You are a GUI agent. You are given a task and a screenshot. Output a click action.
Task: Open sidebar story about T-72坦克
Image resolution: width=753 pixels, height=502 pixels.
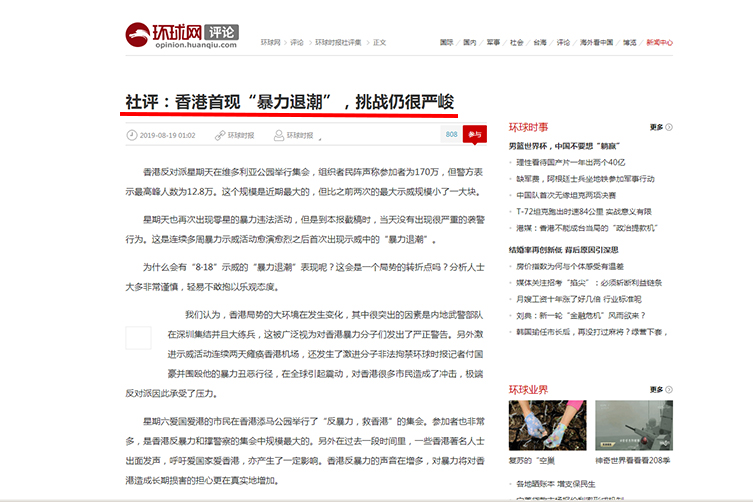(x=573, y=211)
